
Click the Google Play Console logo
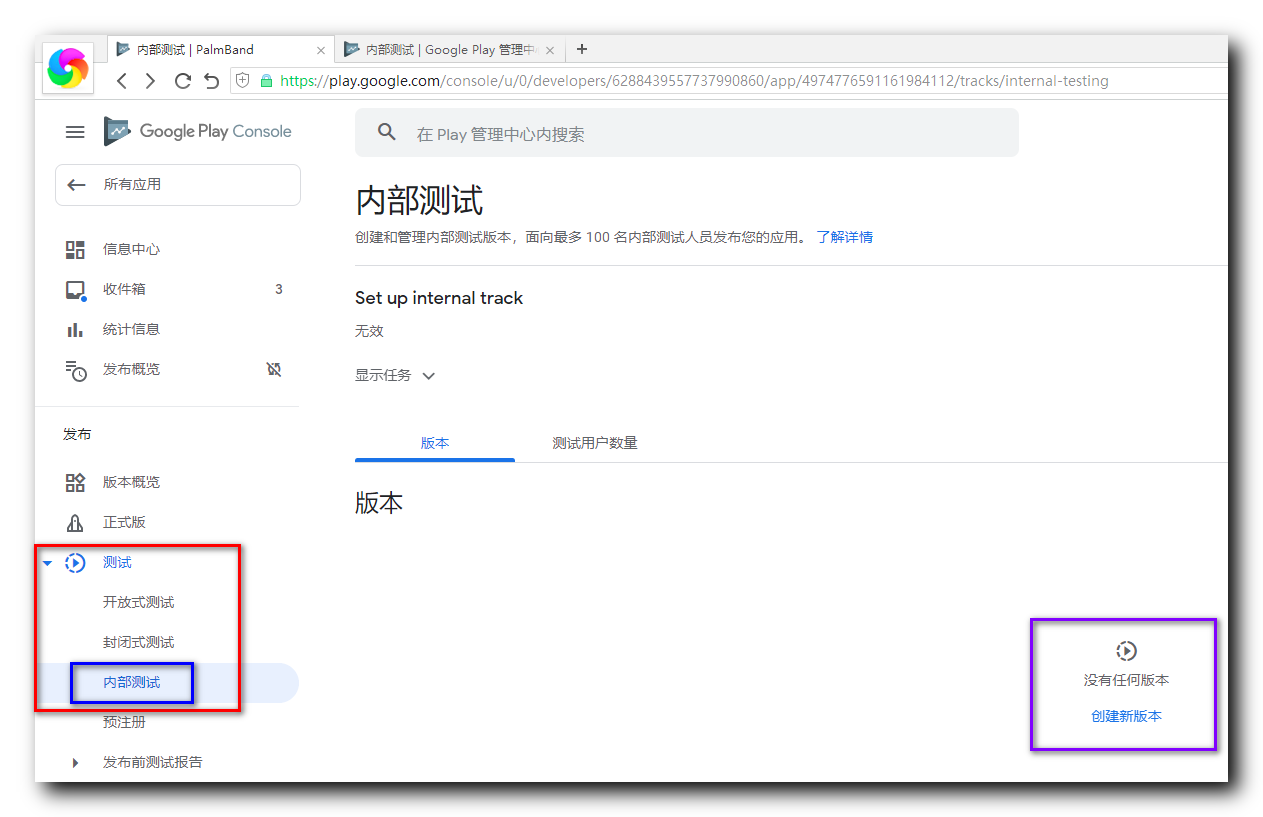point(198,131)
